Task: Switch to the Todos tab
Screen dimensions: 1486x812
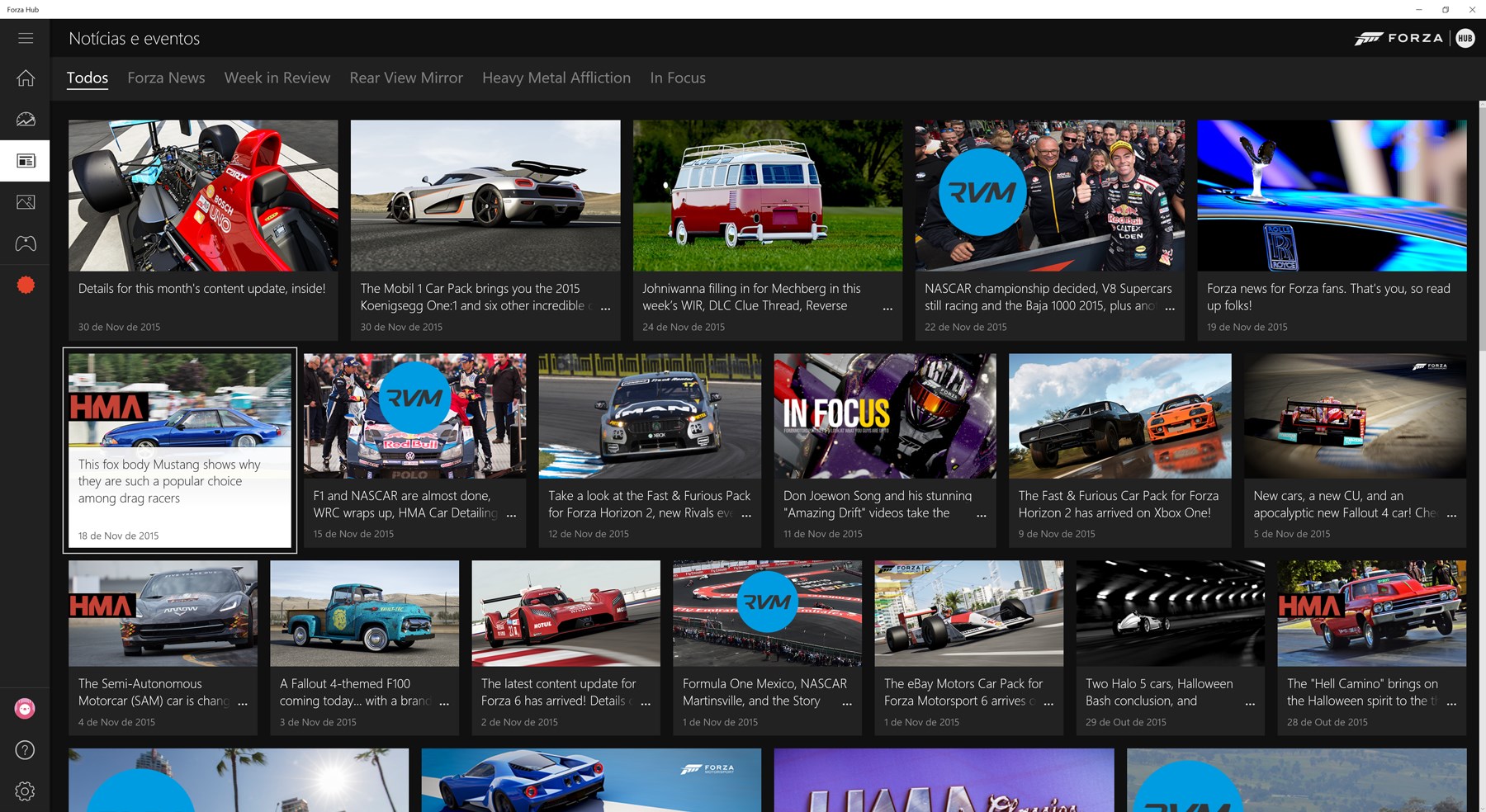Action: point(88,78)
